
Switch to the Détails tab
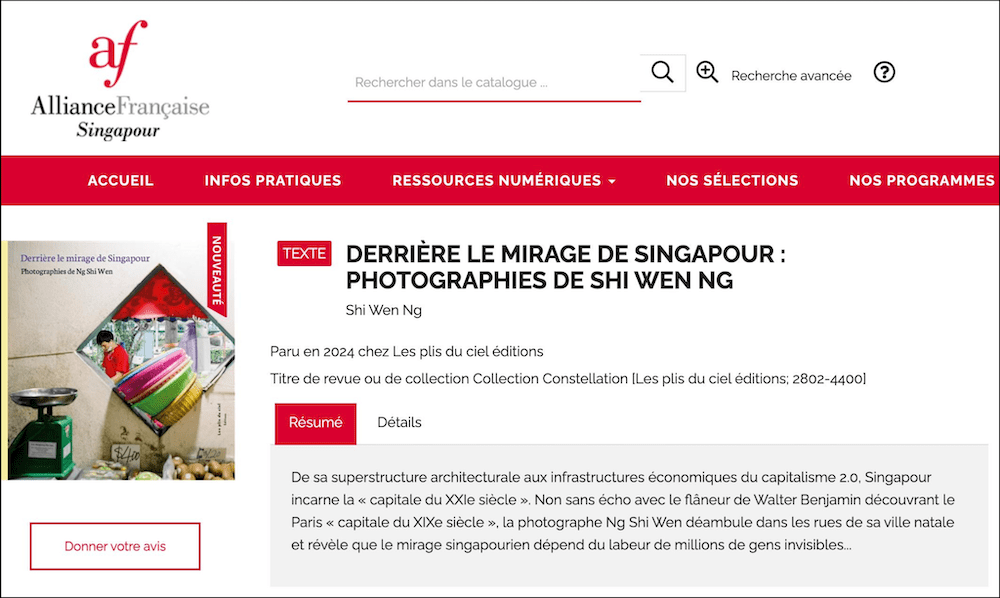tap(399, 422)
